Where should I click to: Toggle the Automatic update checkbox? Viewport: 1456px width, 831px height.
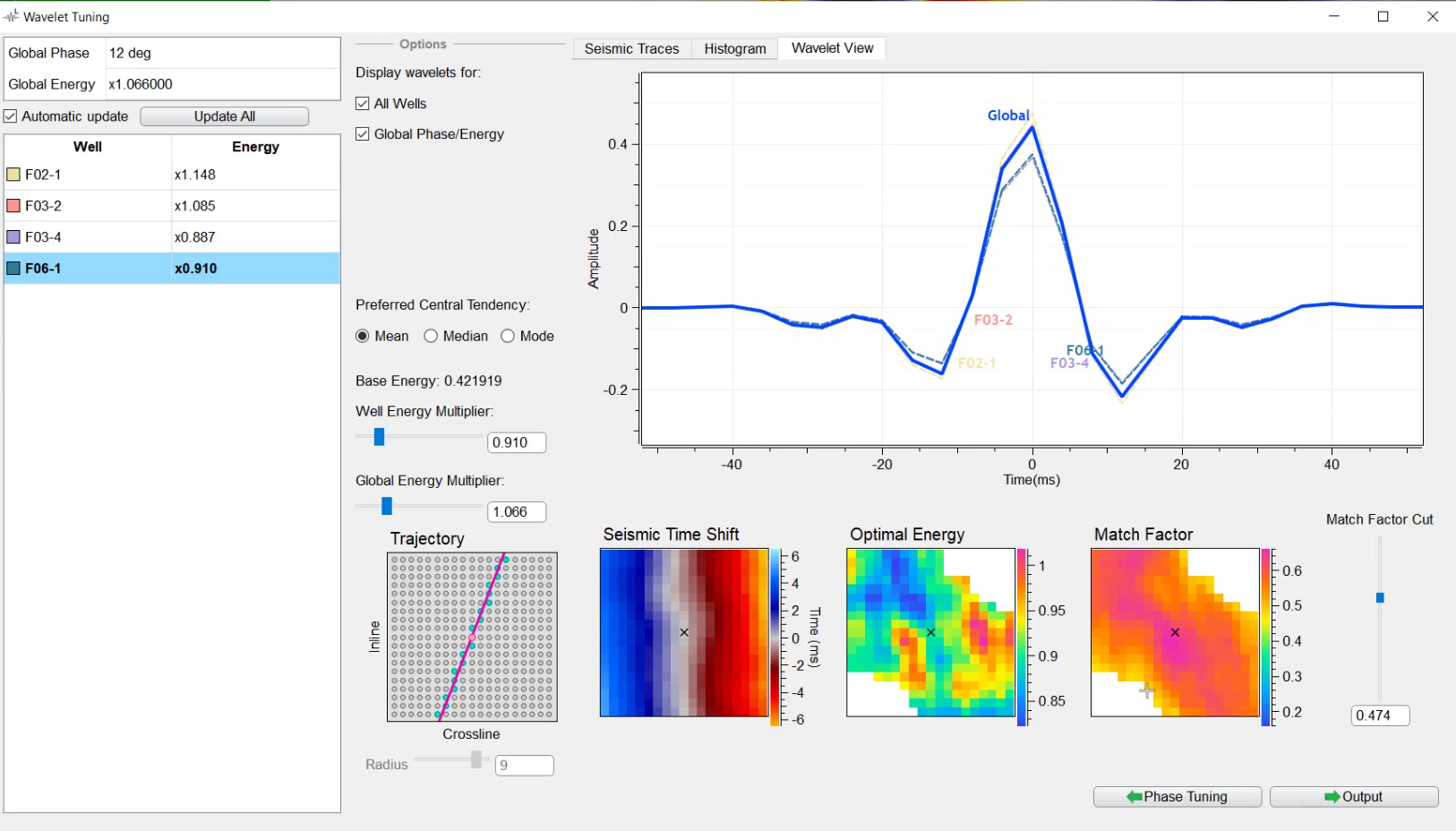pos(11,116)
